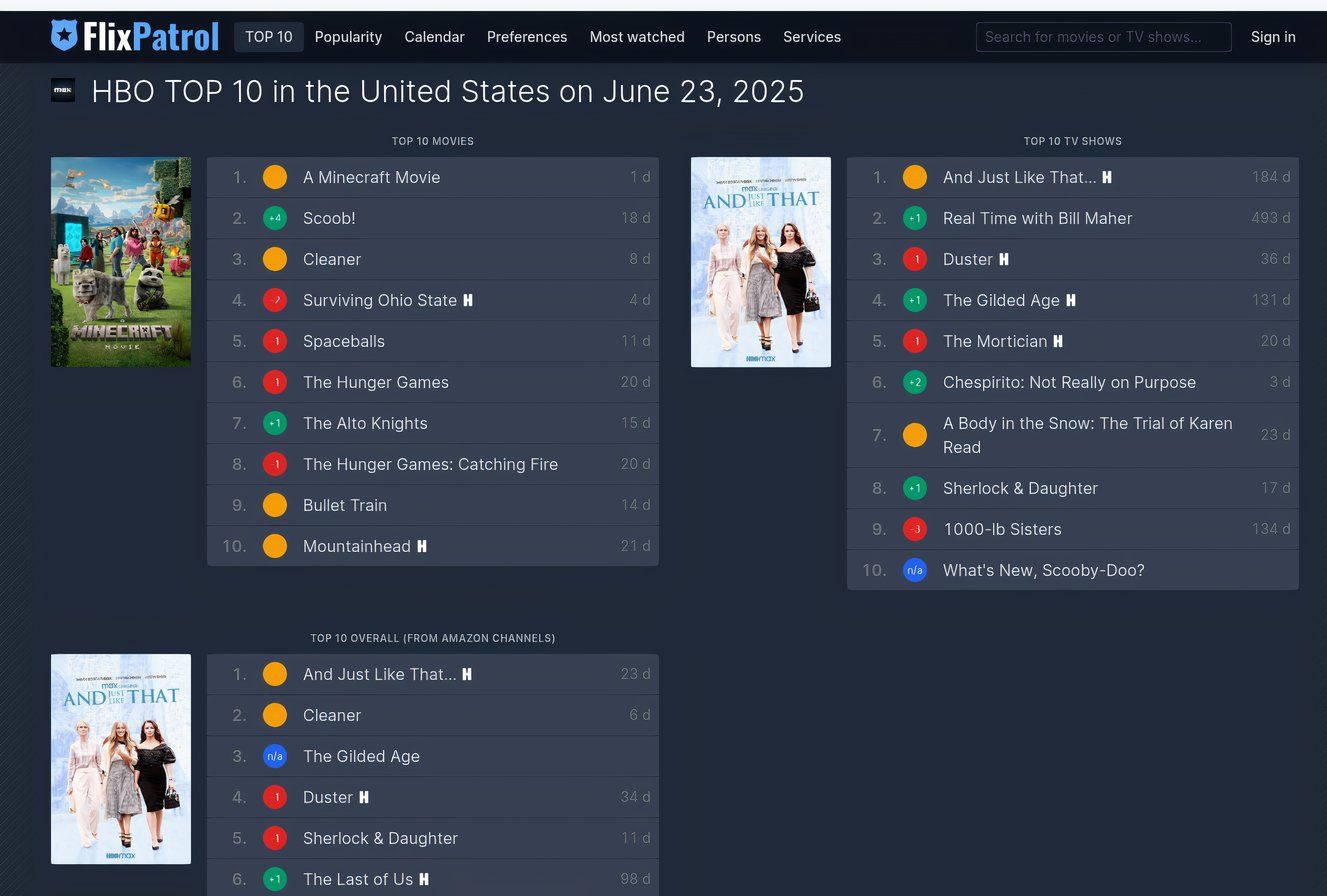Image resolution: width=1327 pixels, height=896 pixels.
Task: Open Cleaner in the Top 10 Movies list
Action: [332, 259]
